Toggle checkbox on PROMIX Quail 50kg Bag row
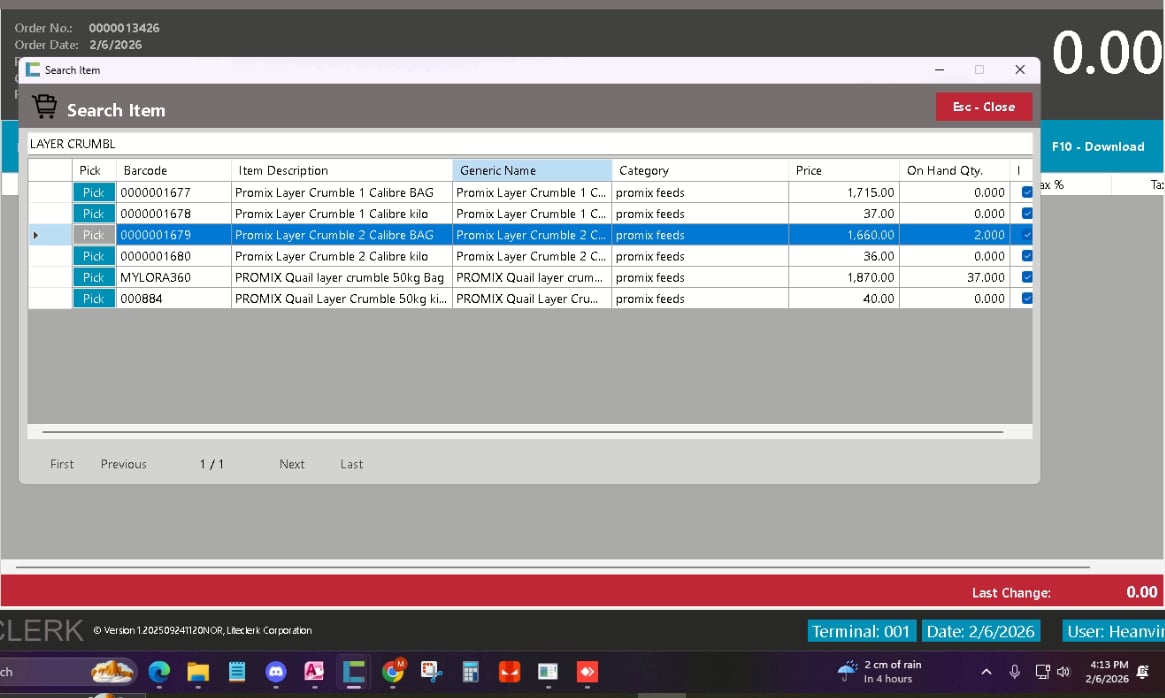 click(1027, 278)
